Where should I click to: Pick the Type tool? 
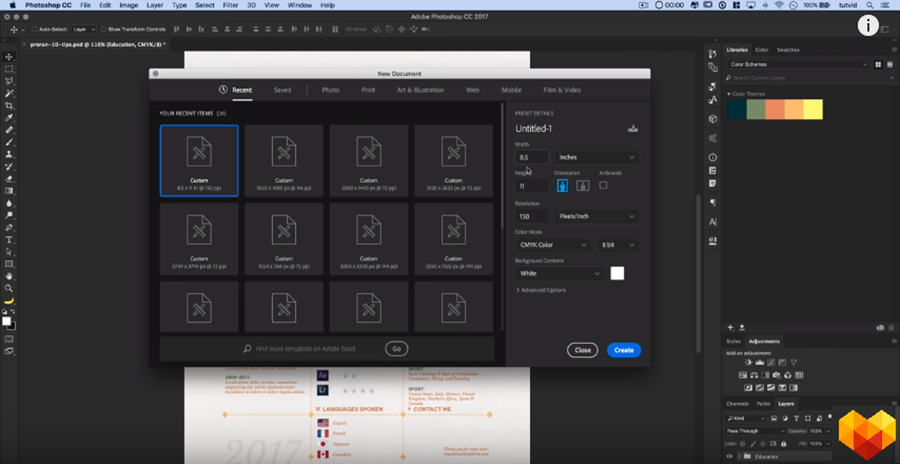coord(9,240)
